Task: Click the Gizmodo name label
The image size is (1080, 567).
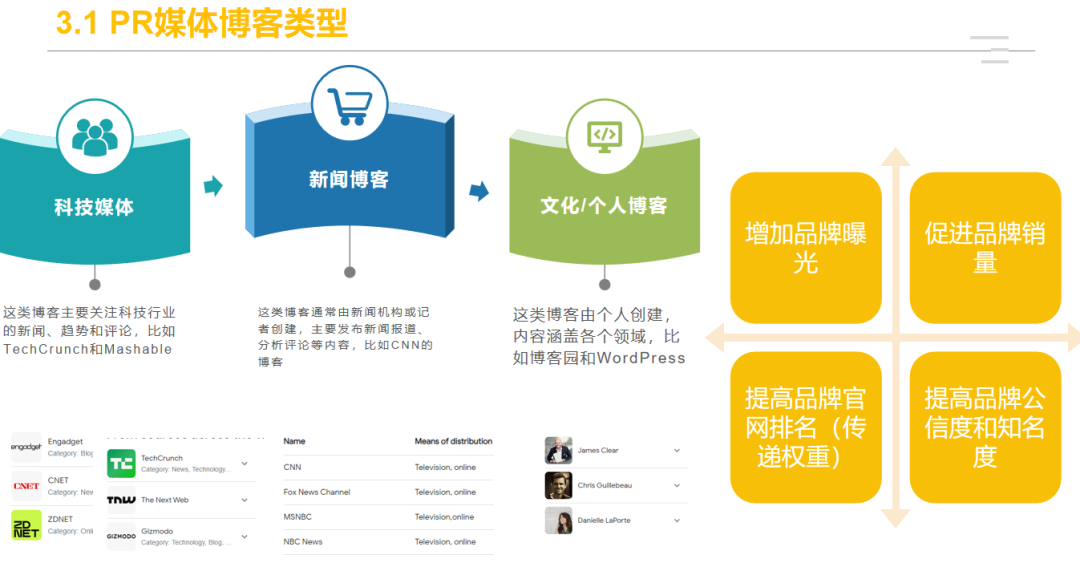Action: (x=157, y=531)
